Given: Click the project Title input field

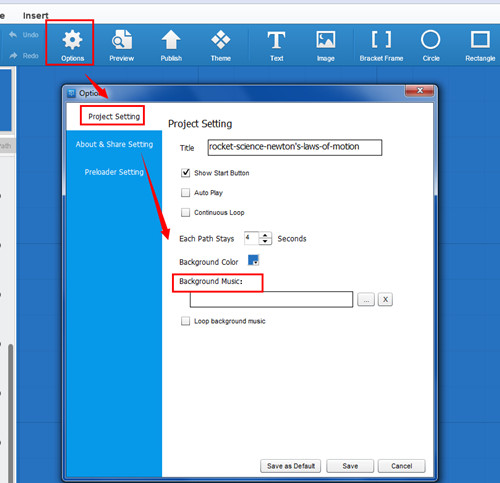Looking at the screenshot, I should 295,147.
